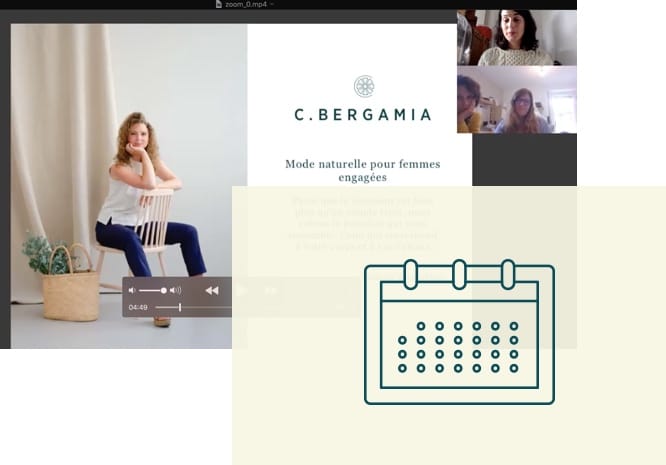This screenshot has width=666, height=465.
Task: Click the C.BERGAMIA flower logo icon
Action: click(364, 86)
